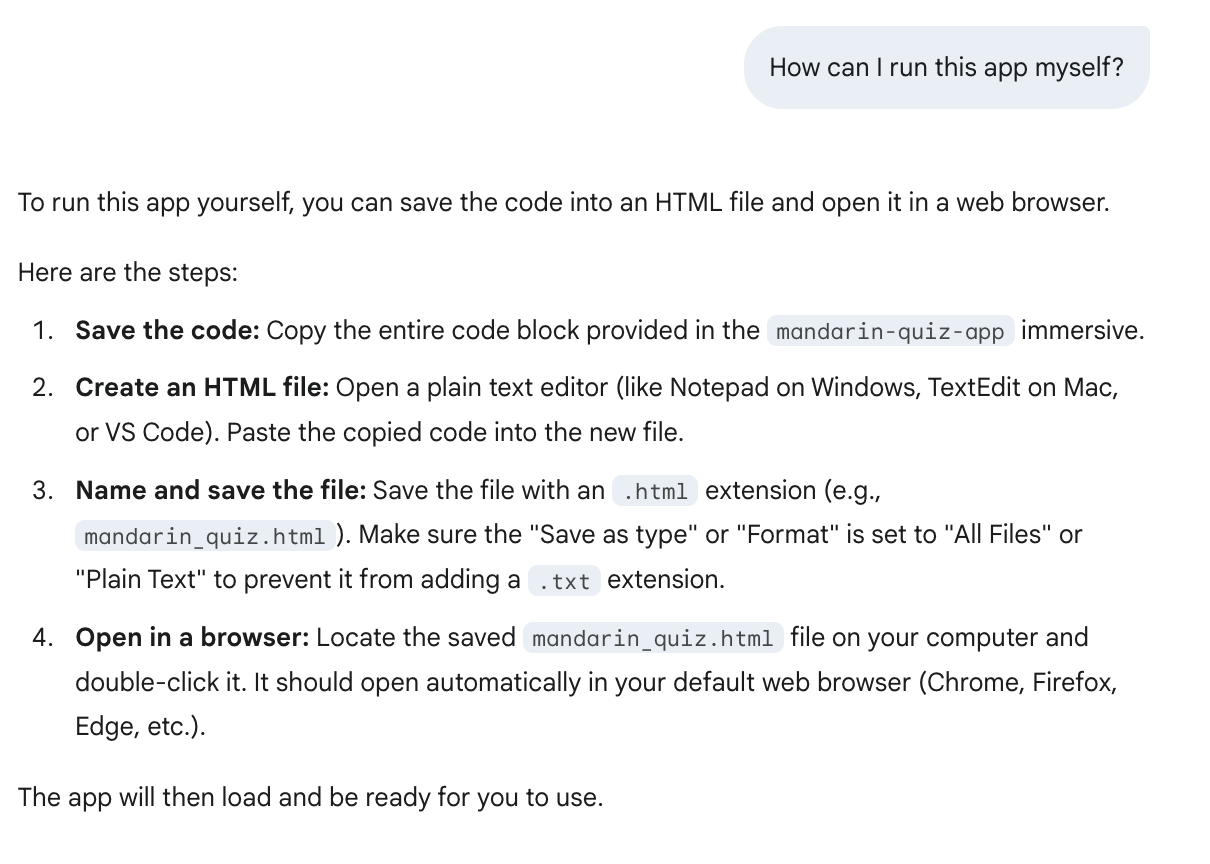Click the bold "Save the code:" heading

(167, 331)
